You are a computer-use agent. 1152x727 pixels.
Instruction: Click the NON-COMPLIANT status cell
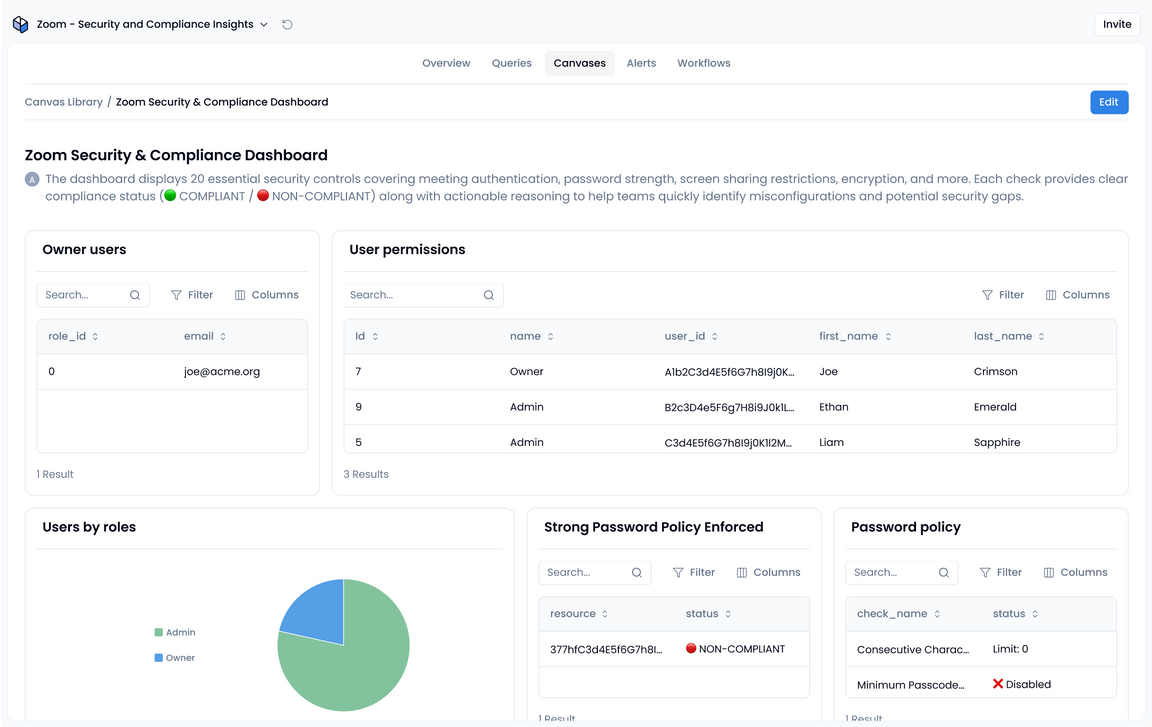[x=735, y=649]
